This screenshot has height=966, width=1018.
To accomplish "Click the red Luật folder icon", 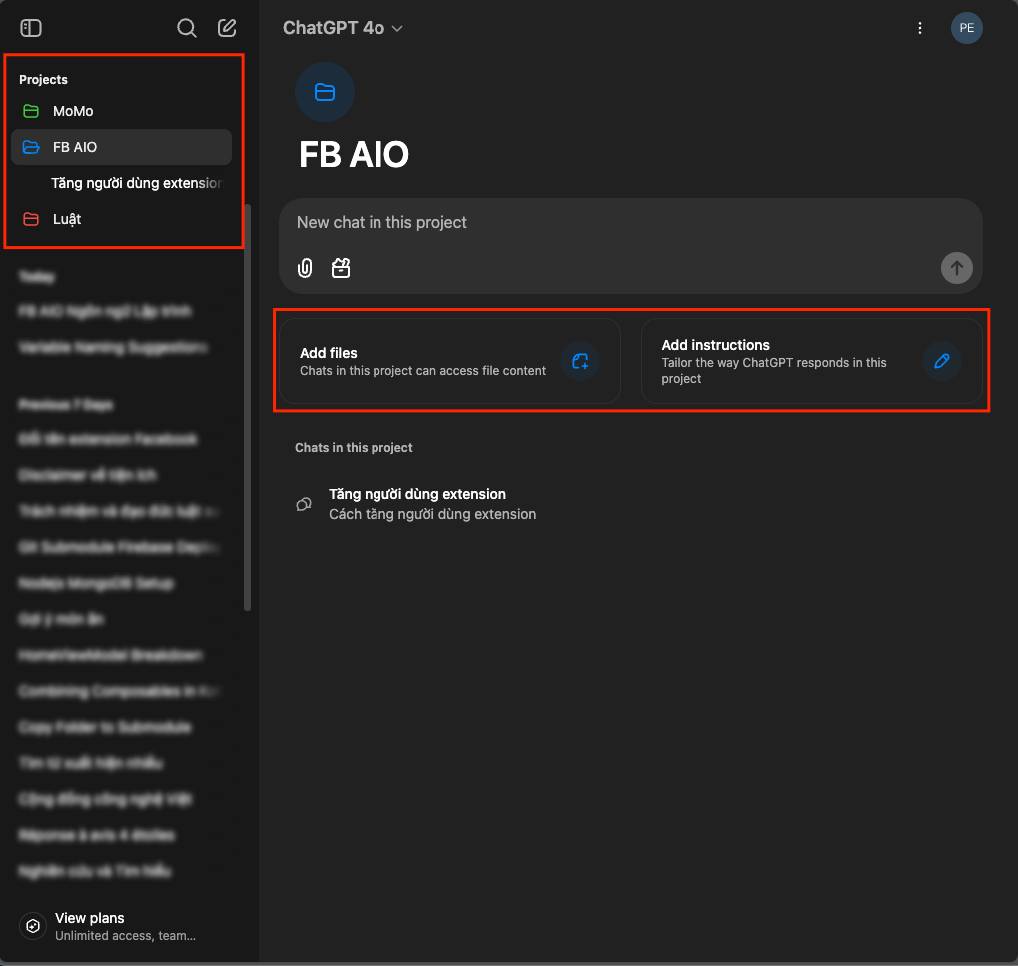I will point(31,219).
